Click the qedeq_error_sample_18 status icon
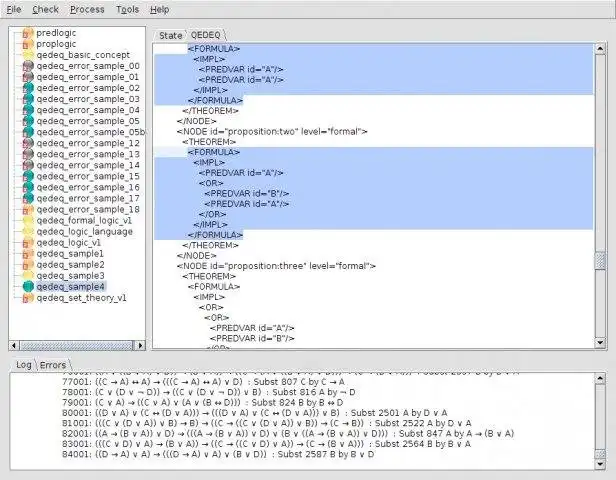The height and width of the screenshot is (480, 616). (x=28, y=209)
